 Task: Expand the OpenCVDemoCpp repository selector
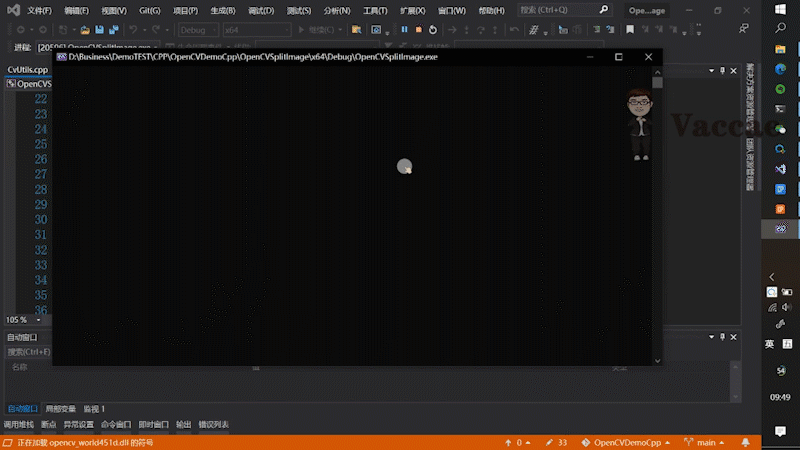click(626, 442)
